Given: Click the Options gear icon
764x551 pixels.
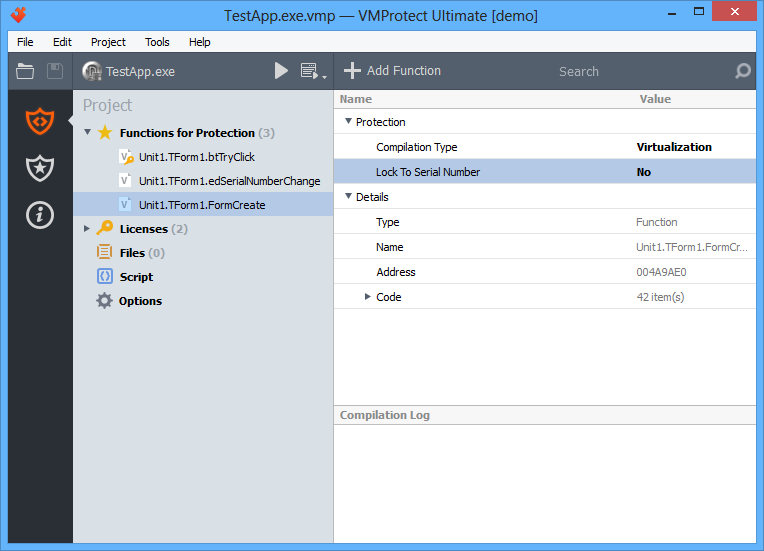Looking at the screenshot, I should [104, 301].
